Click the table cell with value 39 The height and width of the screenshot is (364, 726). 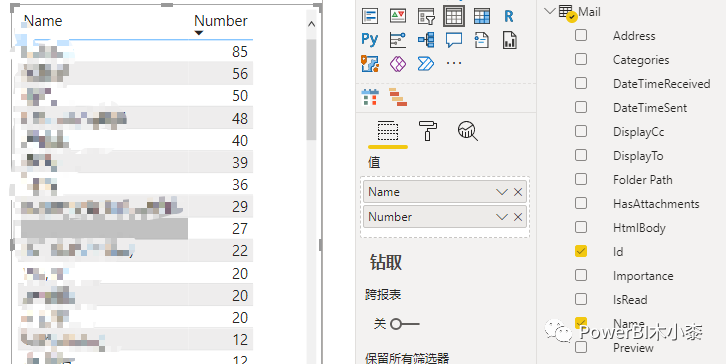coord(240,163)
